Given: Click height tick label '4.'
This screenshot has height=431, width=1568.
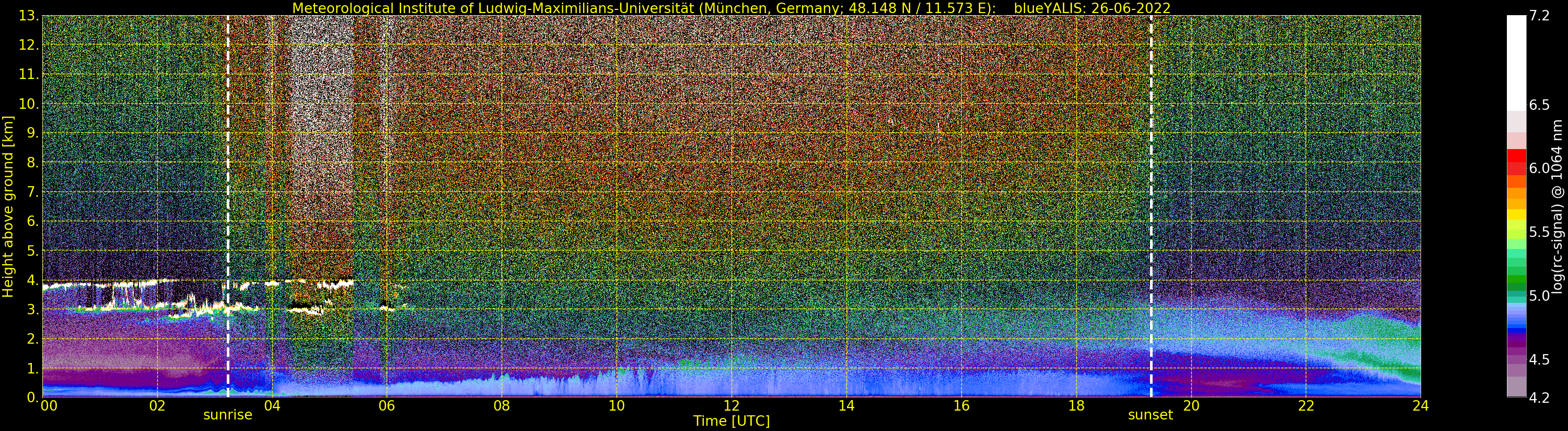Looking at the screenshot, I should (x=33, y=280).
